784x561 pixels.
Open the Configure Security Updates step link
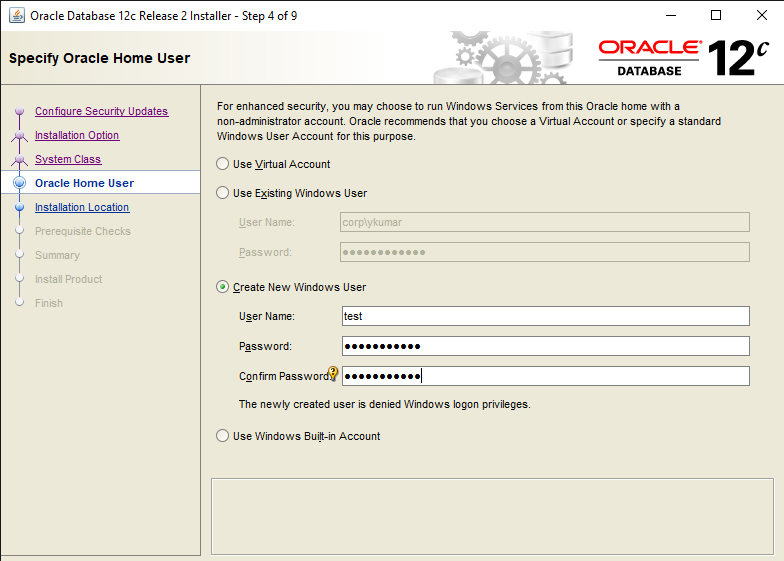coord(101,112)
